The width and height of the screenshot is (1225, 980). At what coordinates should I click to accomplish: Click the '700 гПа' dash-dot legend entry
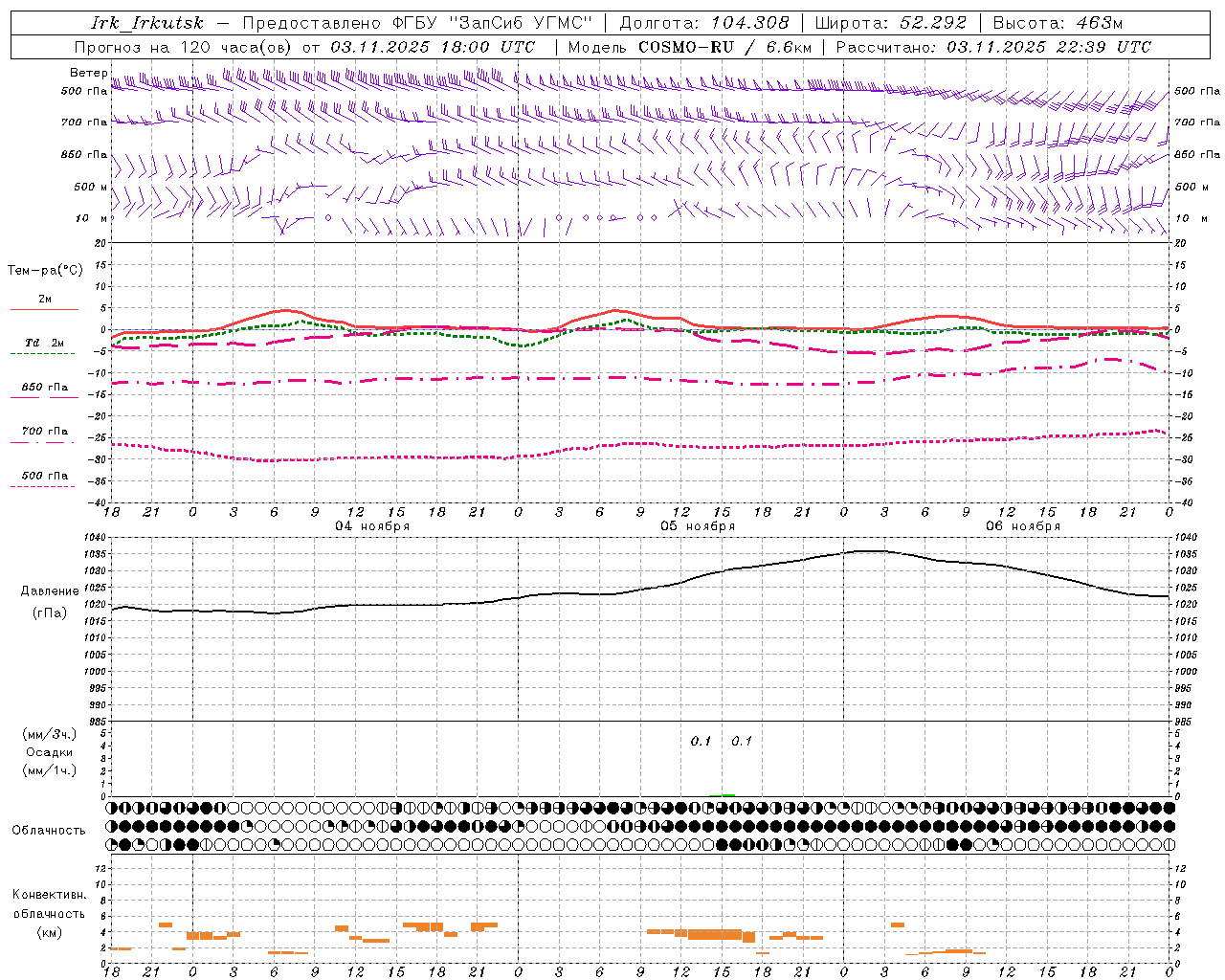pos(44,432)
